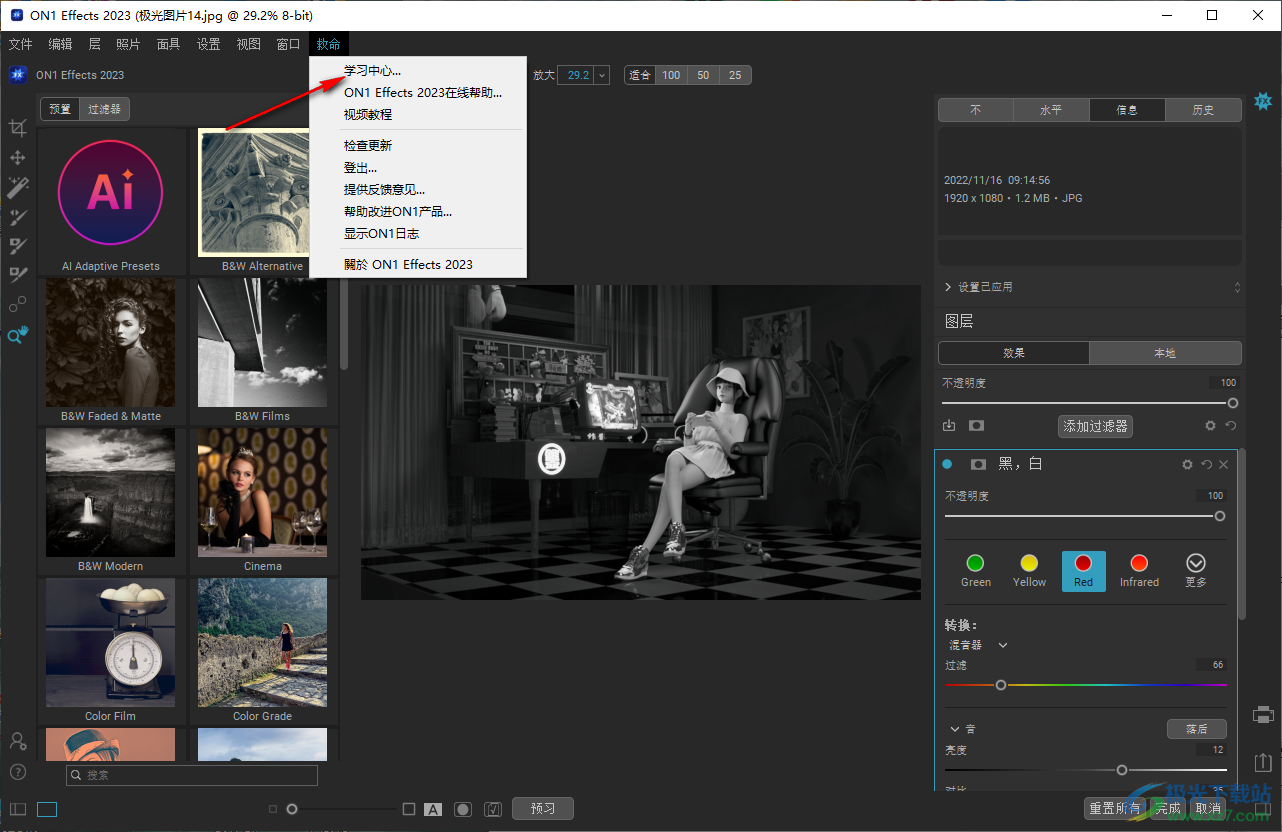Pick the sixth brush tool in left toolbar

coord(17,275)
